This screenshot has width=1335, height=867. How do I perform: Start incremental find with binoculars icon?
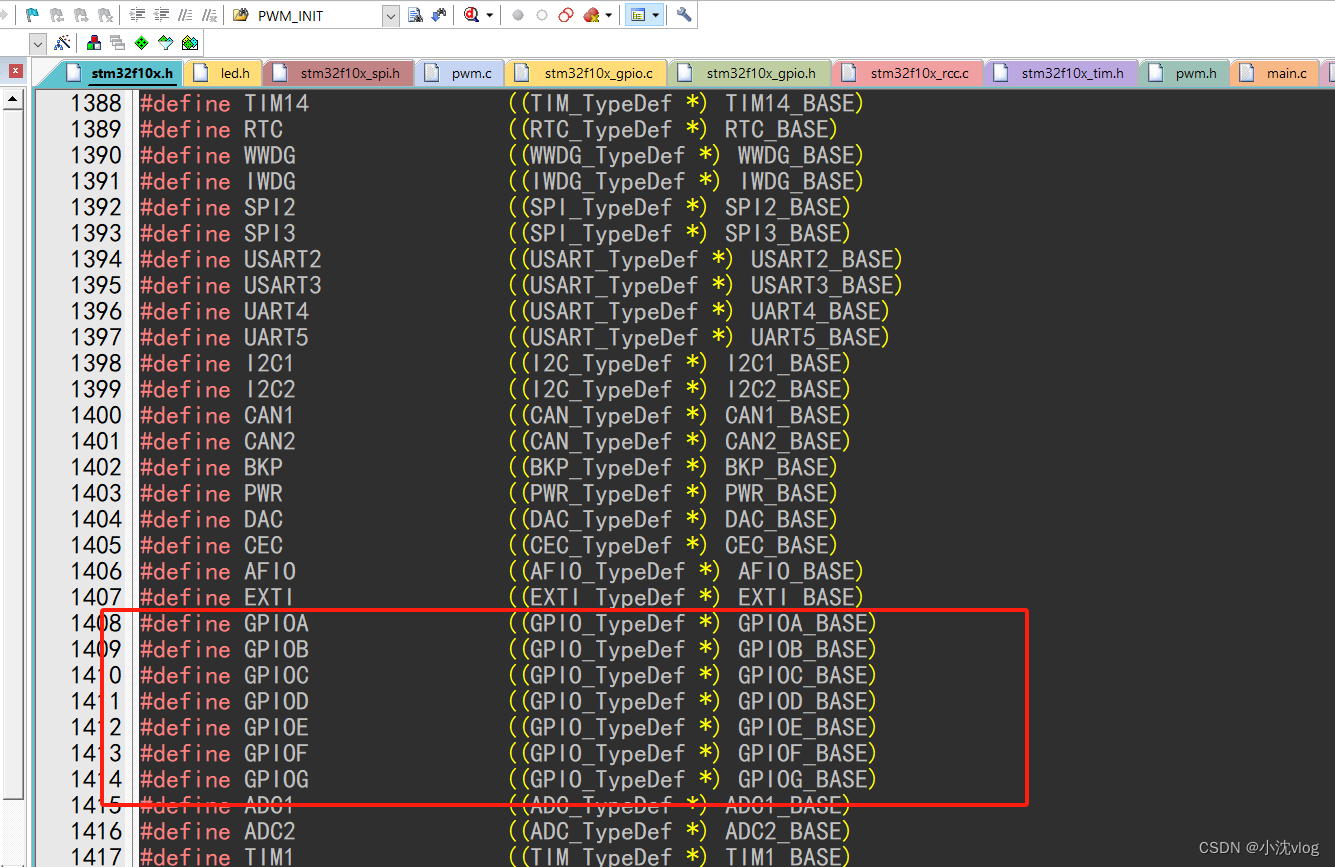coord(438,15)
